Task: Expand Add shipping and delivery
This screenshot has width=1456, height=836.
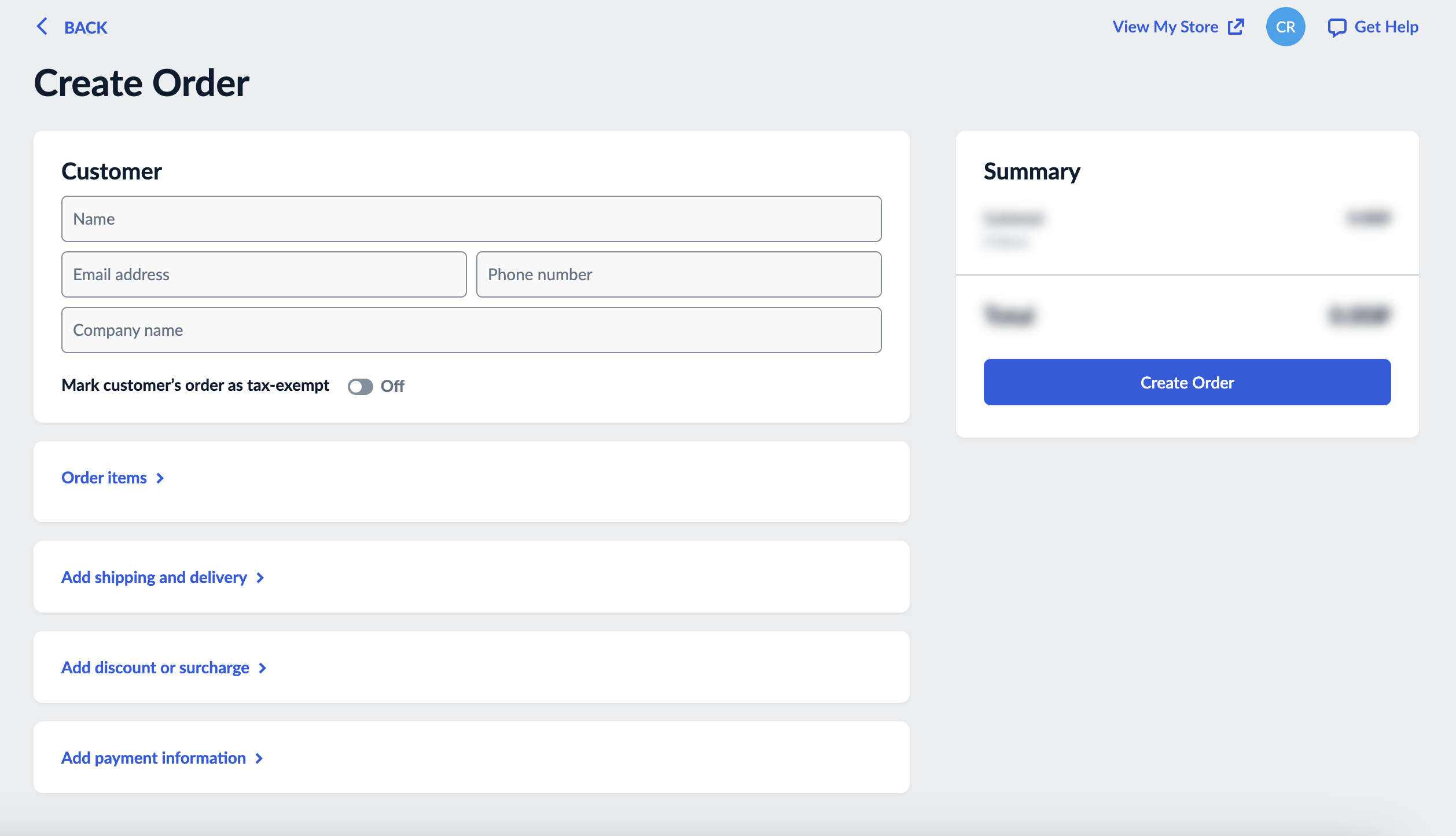Action: (x=154, y=577)
